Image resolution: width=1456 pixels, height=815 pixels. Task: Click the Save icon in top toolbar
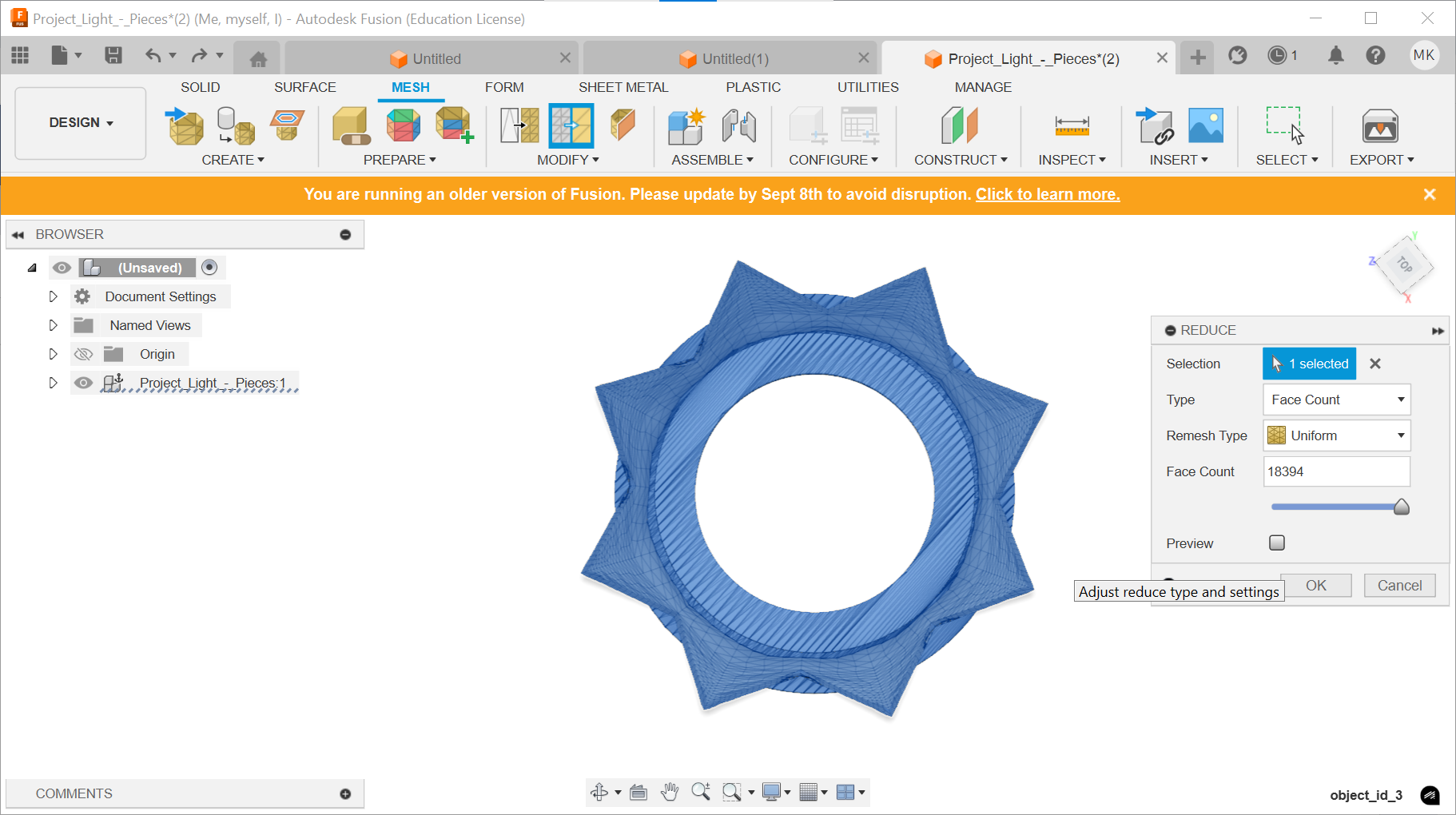(113, 55)
